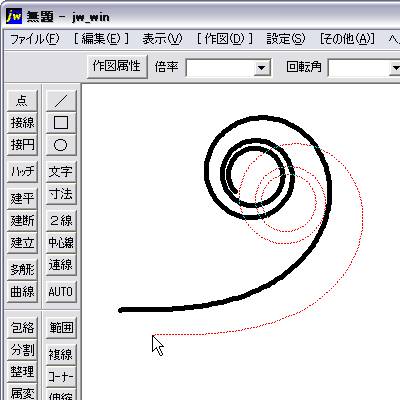400x400 pixels.
Task: Expand the 倍率 dropdown arrow
Action: (261, 68)
